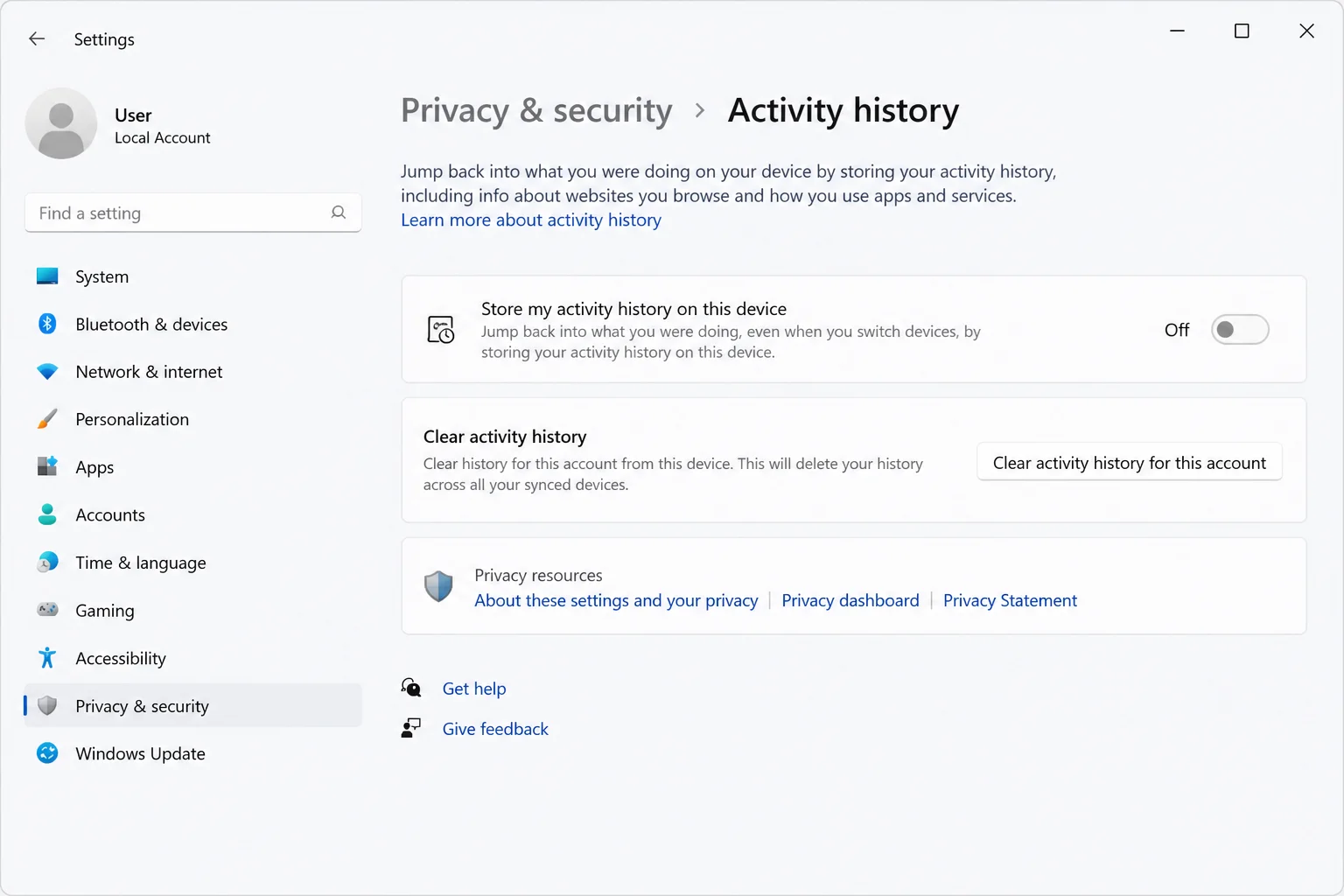
Task: Close the Settings window
Action: [x=1306, y=31]
